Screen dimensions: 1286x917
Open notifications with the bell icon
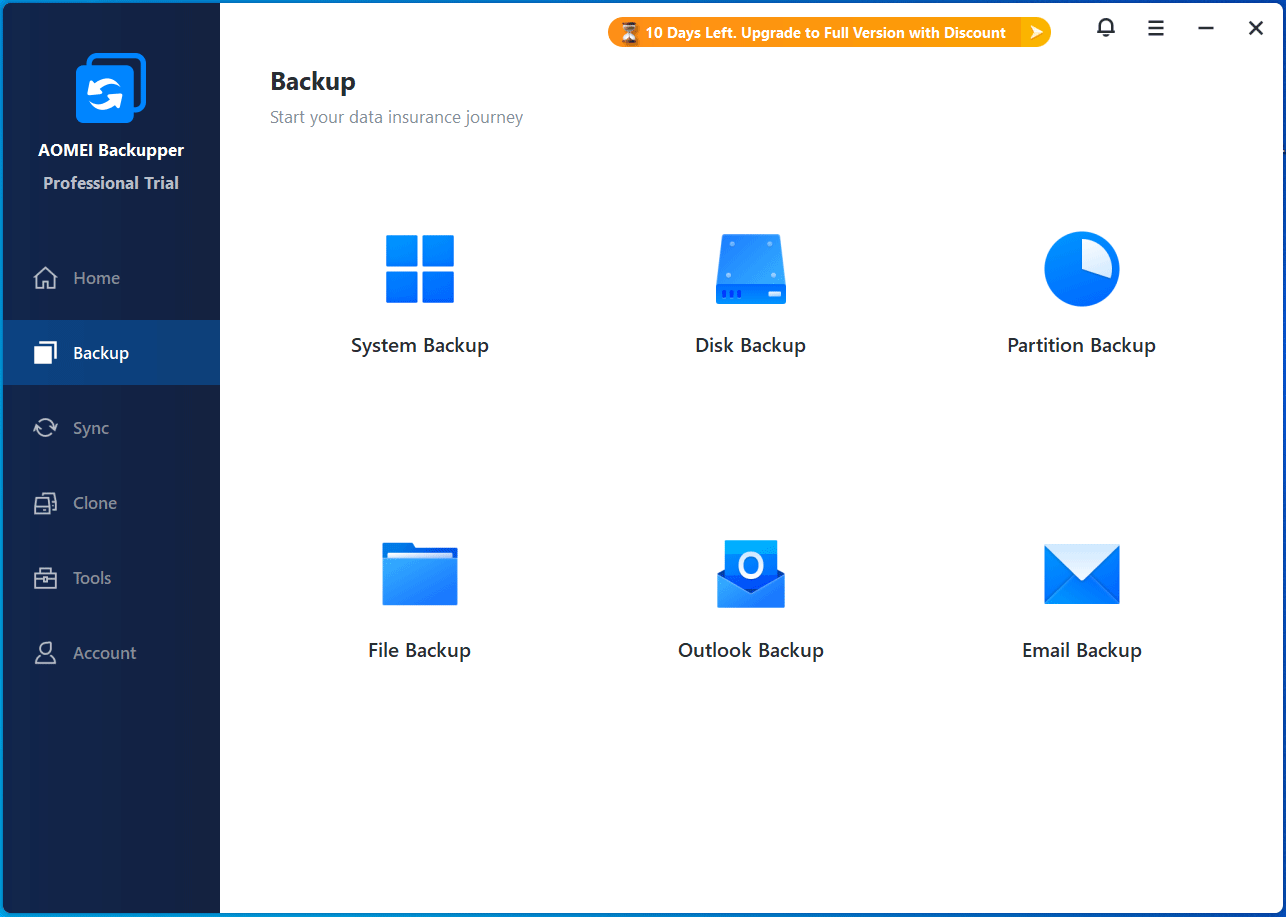click(1106, 29)
